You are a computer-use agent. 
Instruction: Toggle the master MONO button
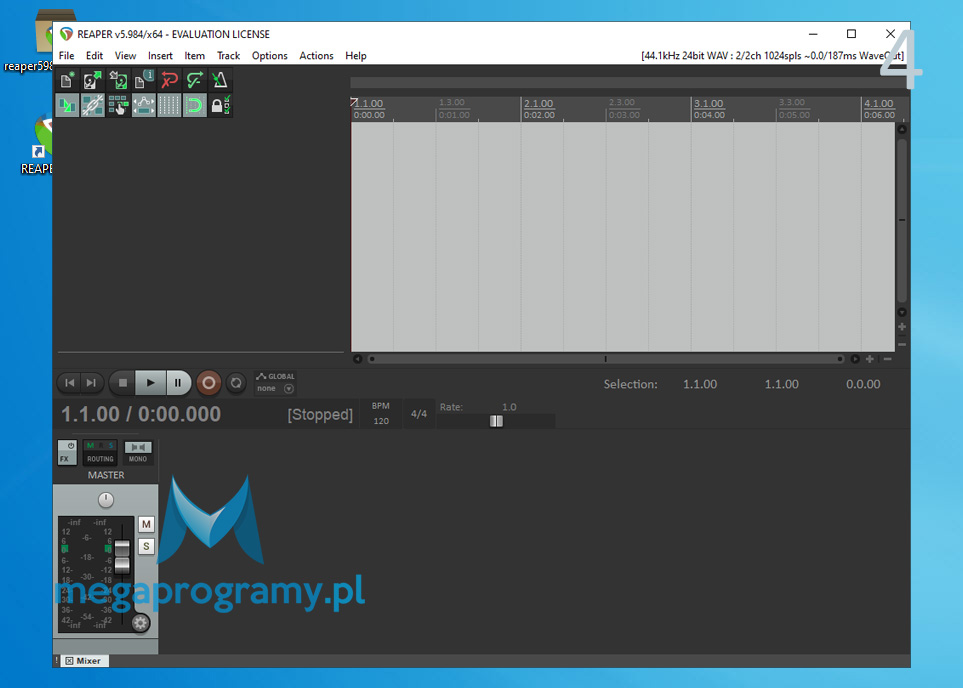[138, 453]
